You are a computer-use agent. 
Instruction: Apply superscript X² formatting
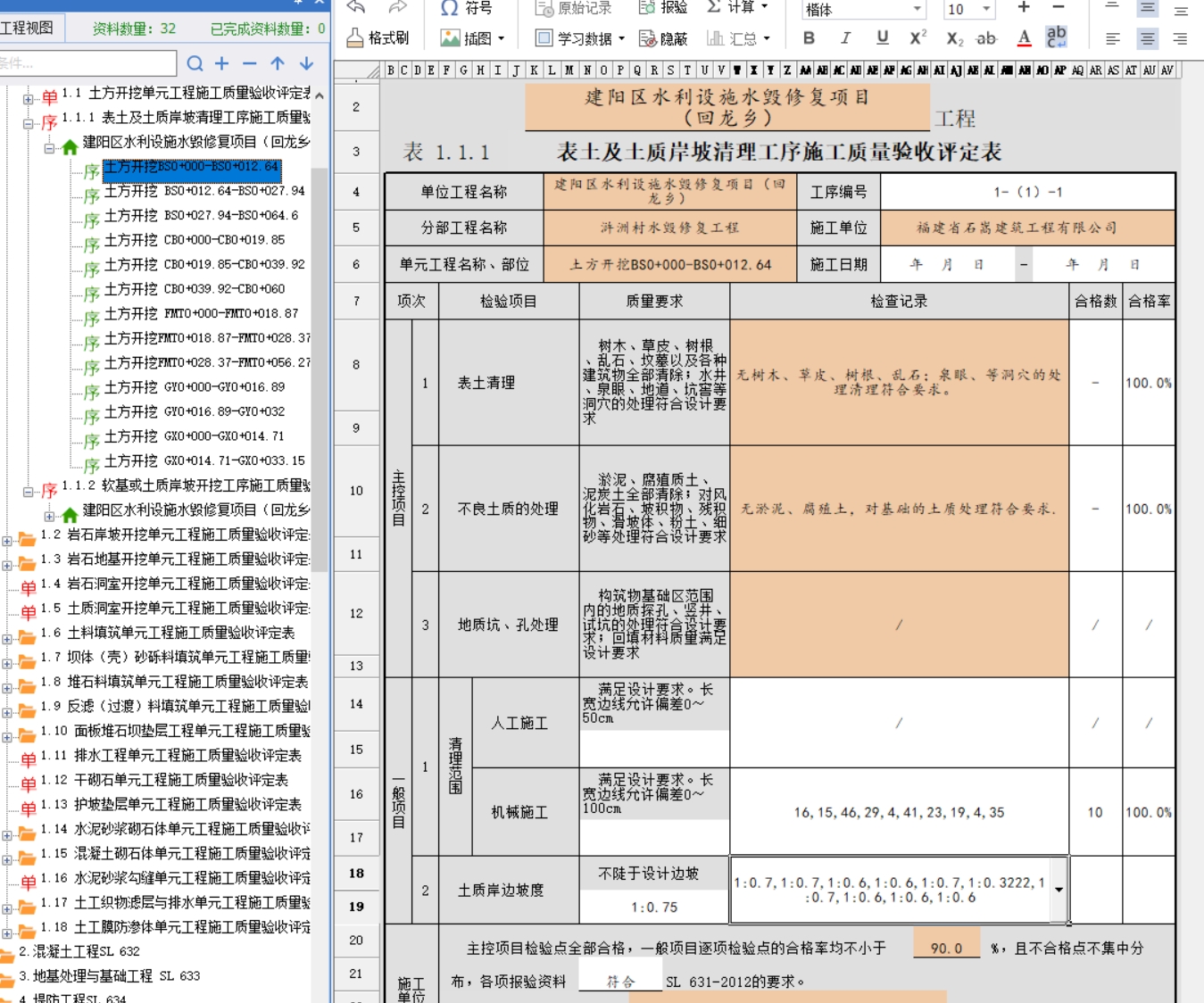pyautogui.click(x=918, y=38)
